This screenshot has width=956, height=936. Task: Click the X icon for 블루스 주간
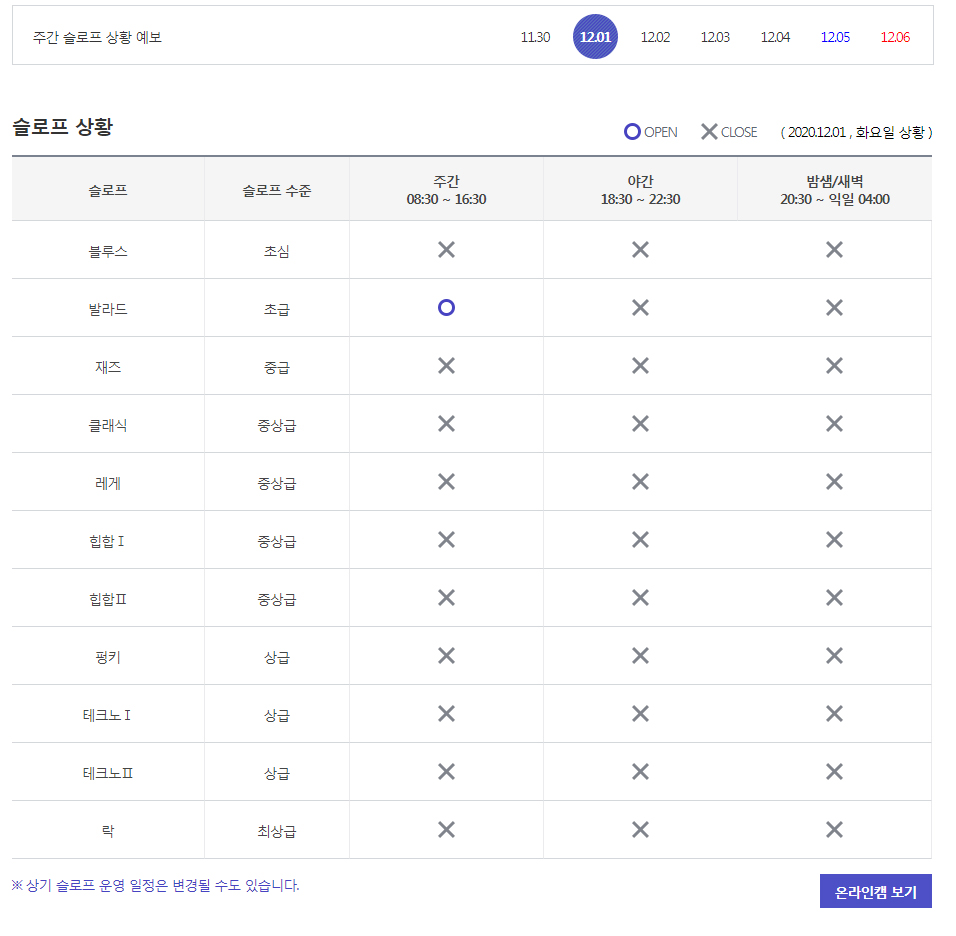(x=446, y=250)
